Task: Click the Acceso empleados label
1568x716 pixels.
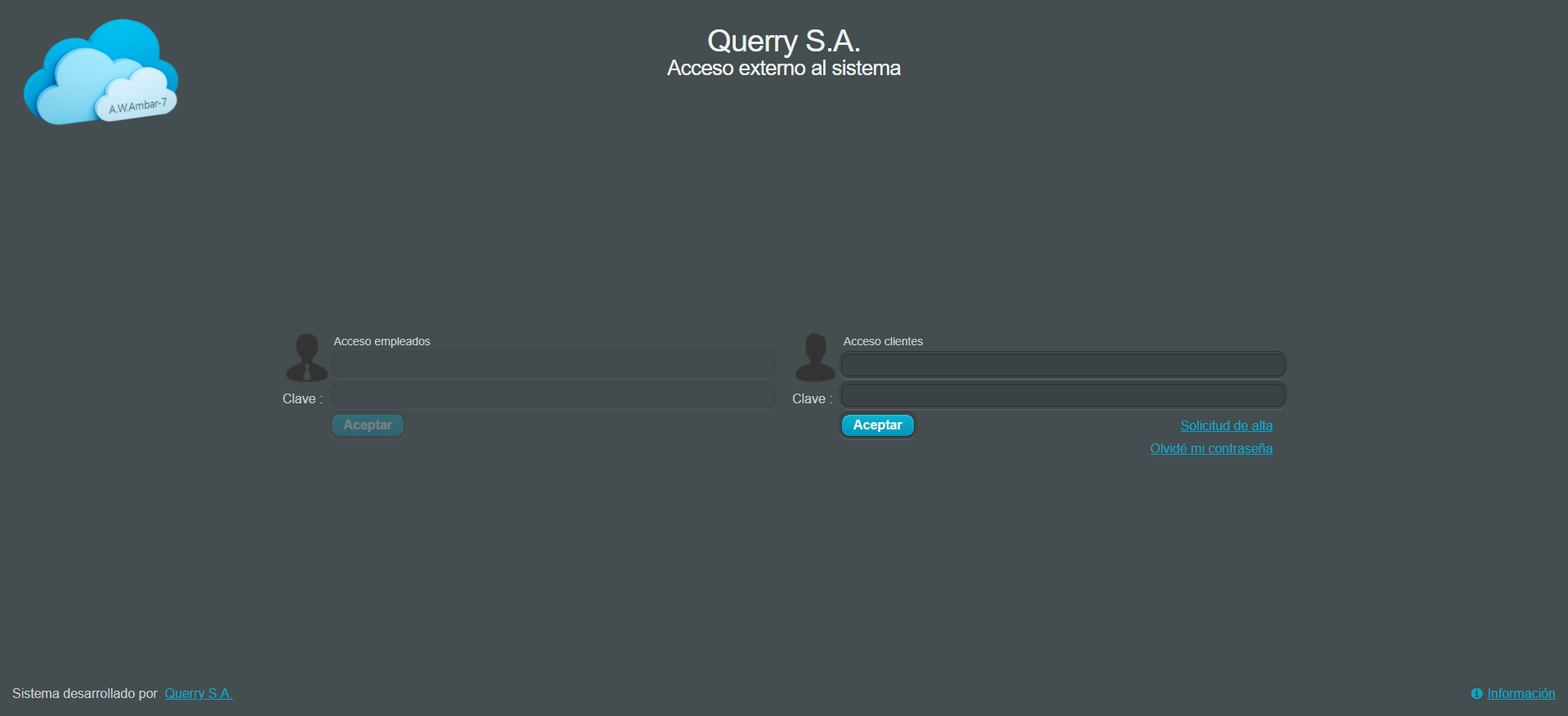Action: click(381, 341)
